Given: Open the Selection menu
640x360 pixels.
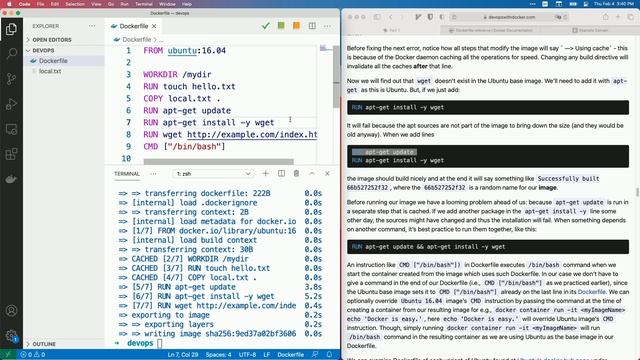Looking at the screenshot, I should tap(75, 4).
